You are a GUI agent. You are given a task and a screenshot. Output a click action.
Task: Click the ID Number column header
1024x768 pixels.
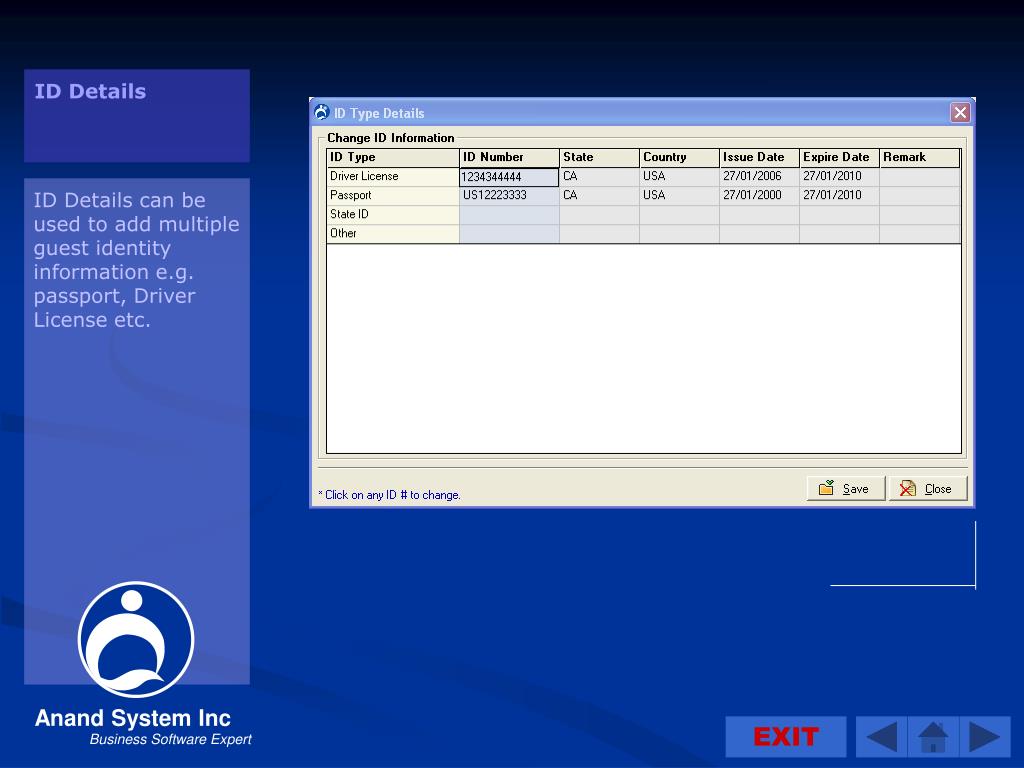coord(509,157)
